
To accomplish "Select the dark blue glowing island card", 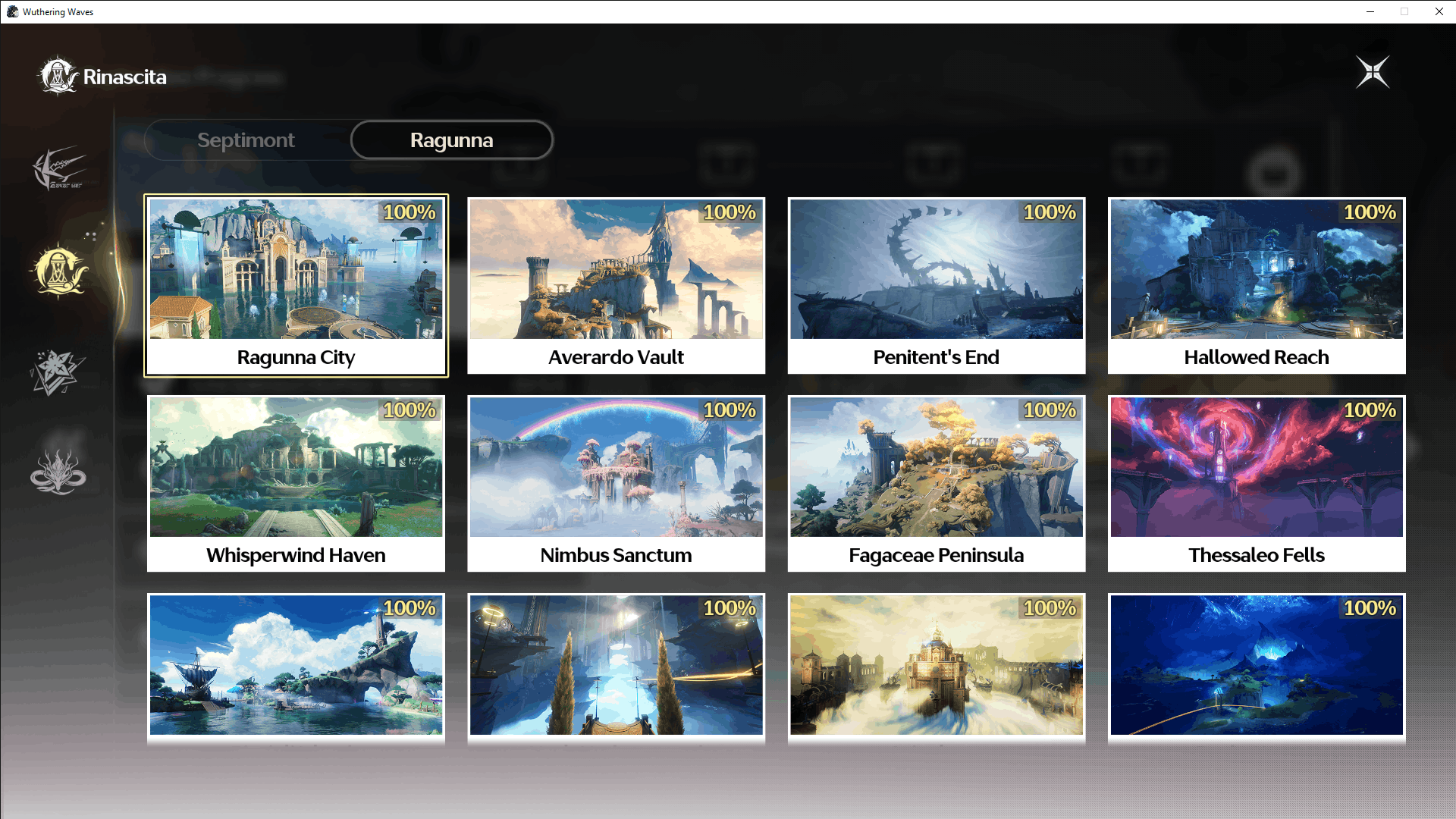I will (1257, 667).
